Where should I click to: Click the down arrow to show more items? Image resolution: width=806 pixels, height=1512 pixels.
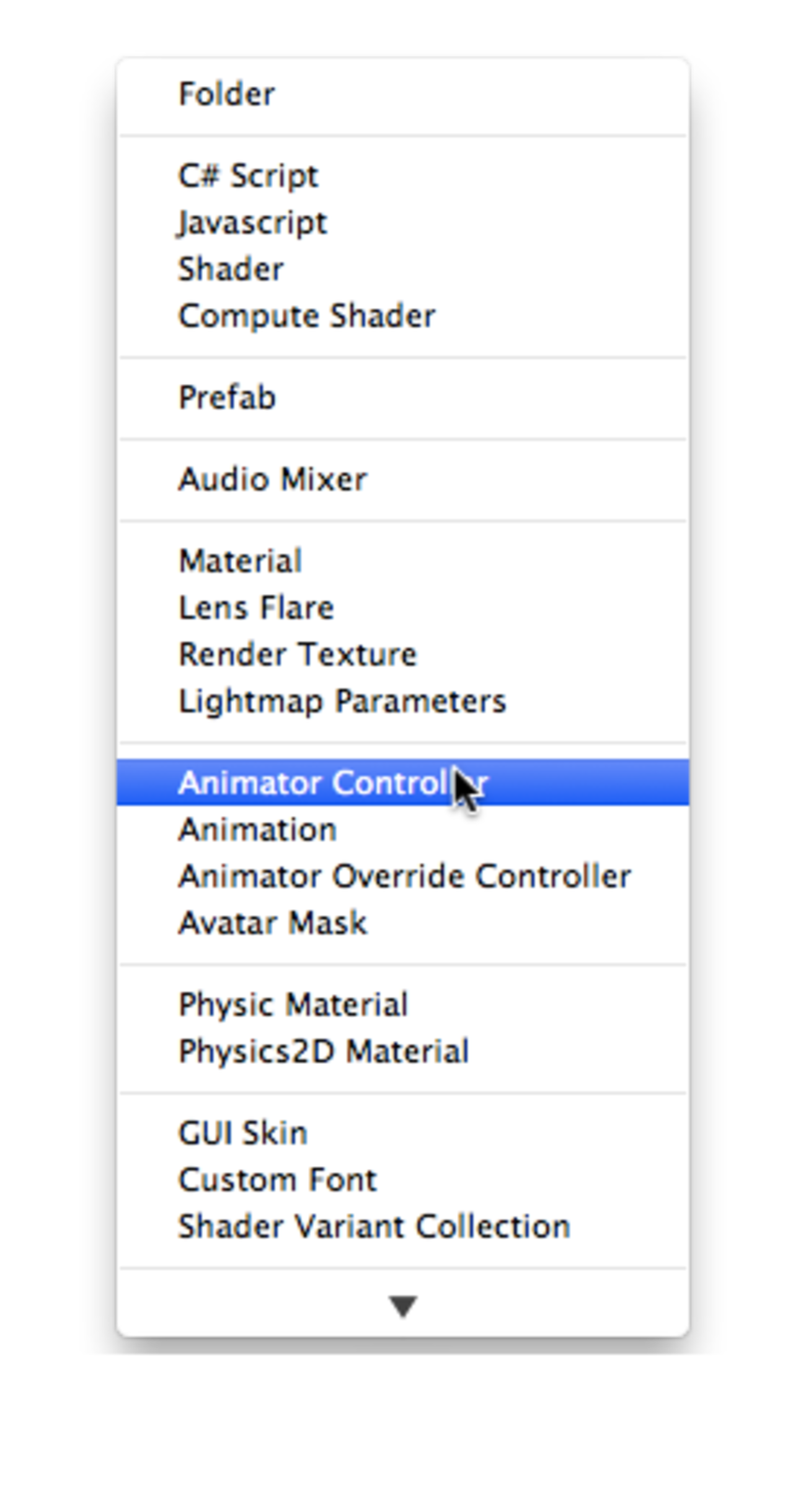click(x=403, y=1306)
